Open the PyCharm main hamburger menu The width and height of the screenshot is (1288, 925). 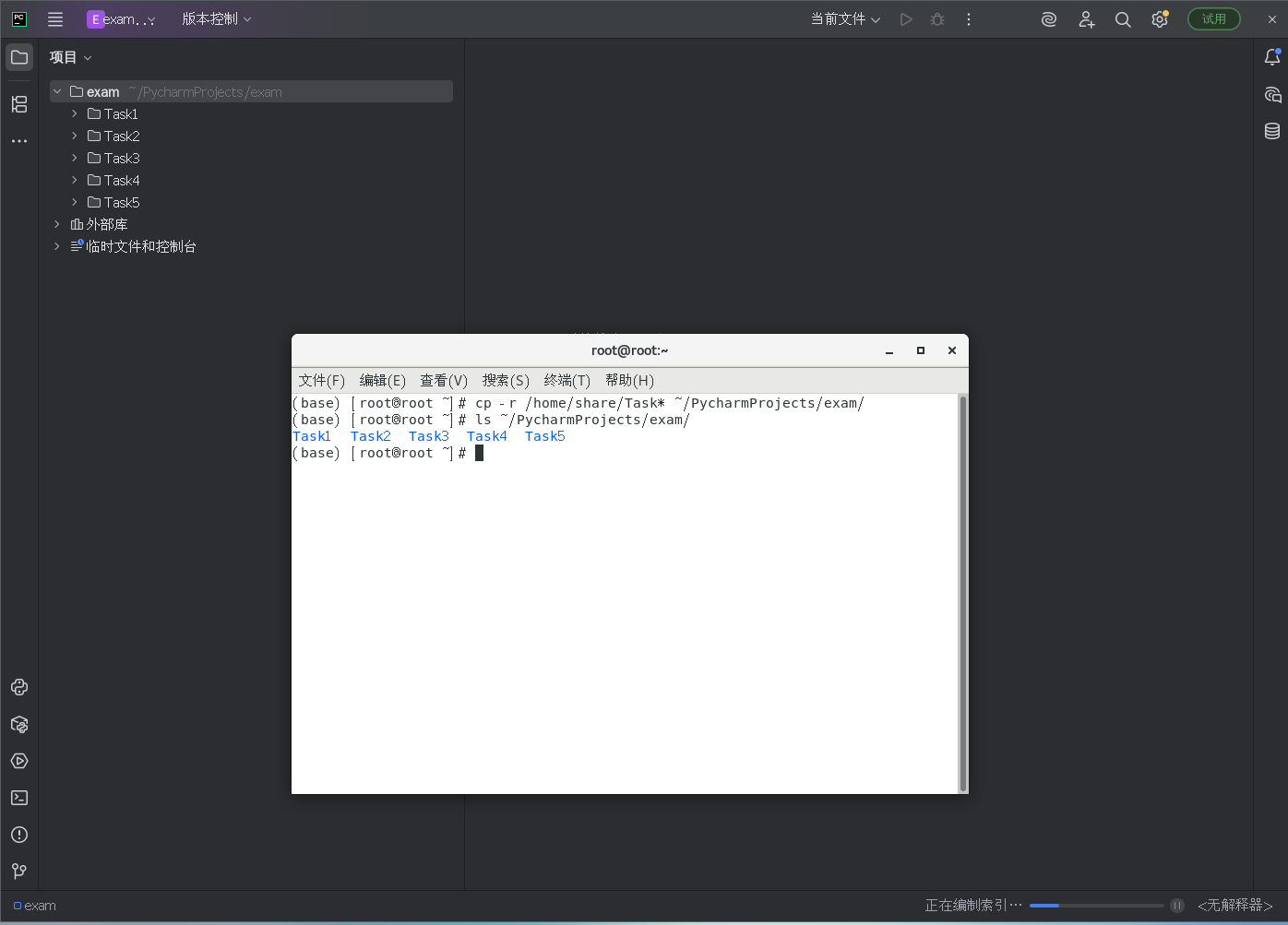tap(55, 19)
